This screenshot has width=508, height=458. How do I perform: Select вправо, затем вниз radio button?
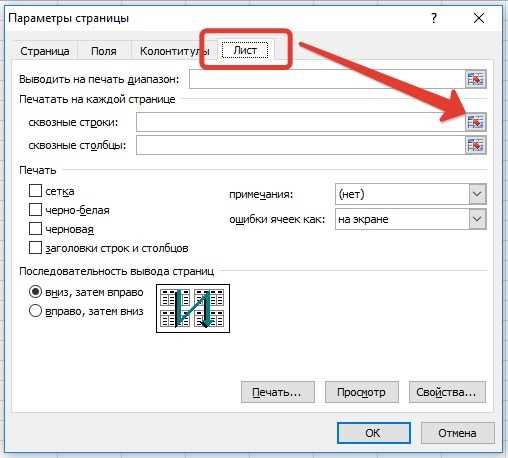tap(35, 311)
